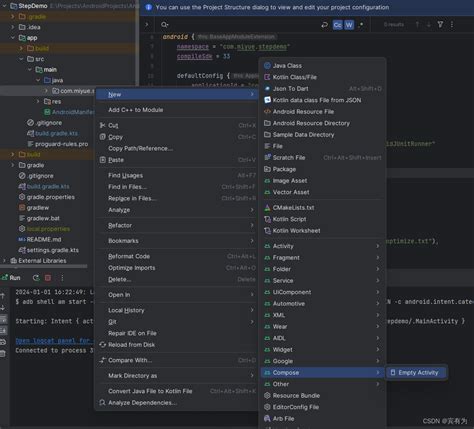The image size is (474, 429).
Task: Click the Kotlin Script icon
Action: click(267, 219)
